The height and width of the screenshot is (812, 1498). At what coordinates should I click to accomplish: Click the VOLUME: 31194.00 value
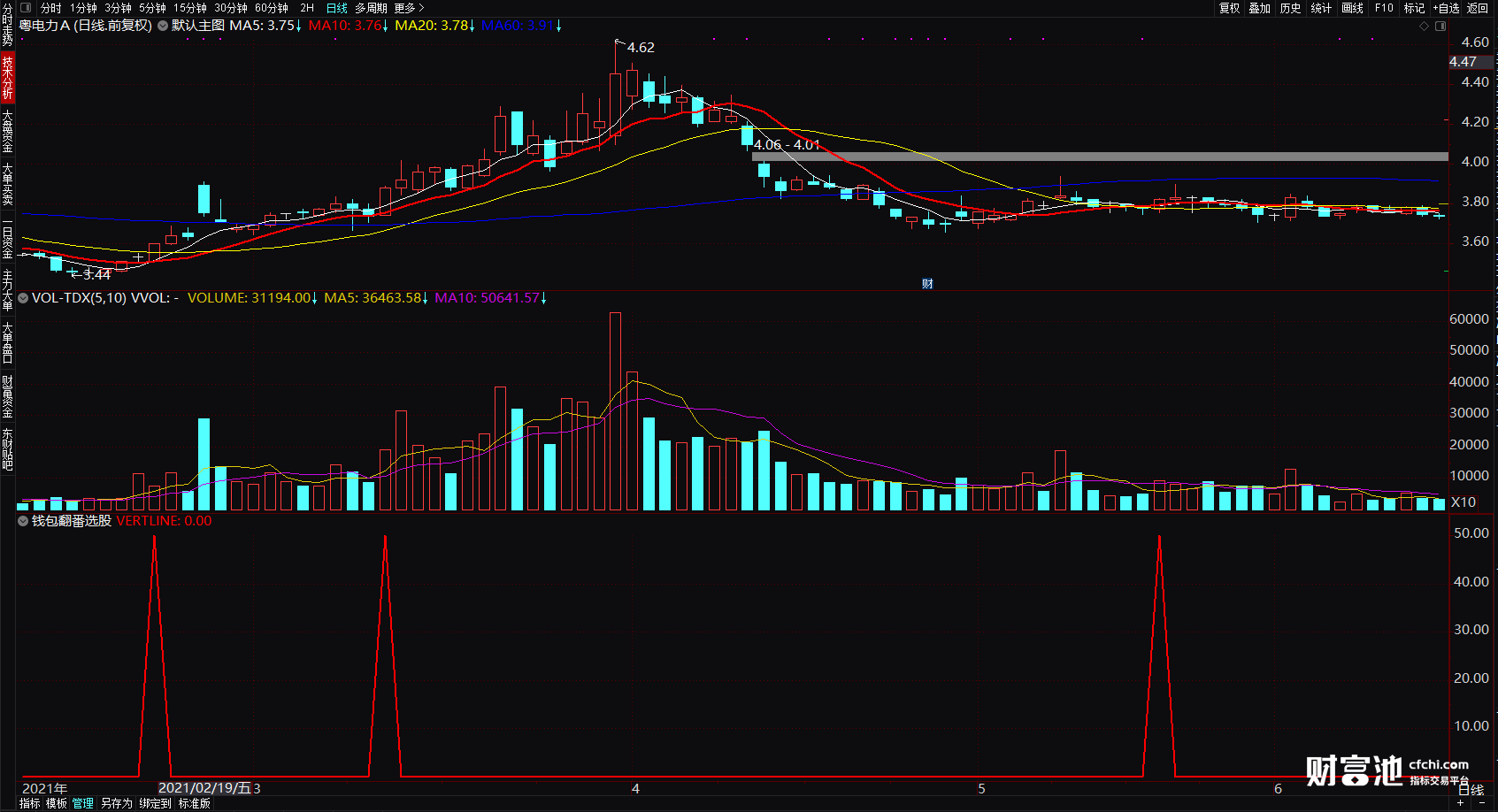pos(249,298)
